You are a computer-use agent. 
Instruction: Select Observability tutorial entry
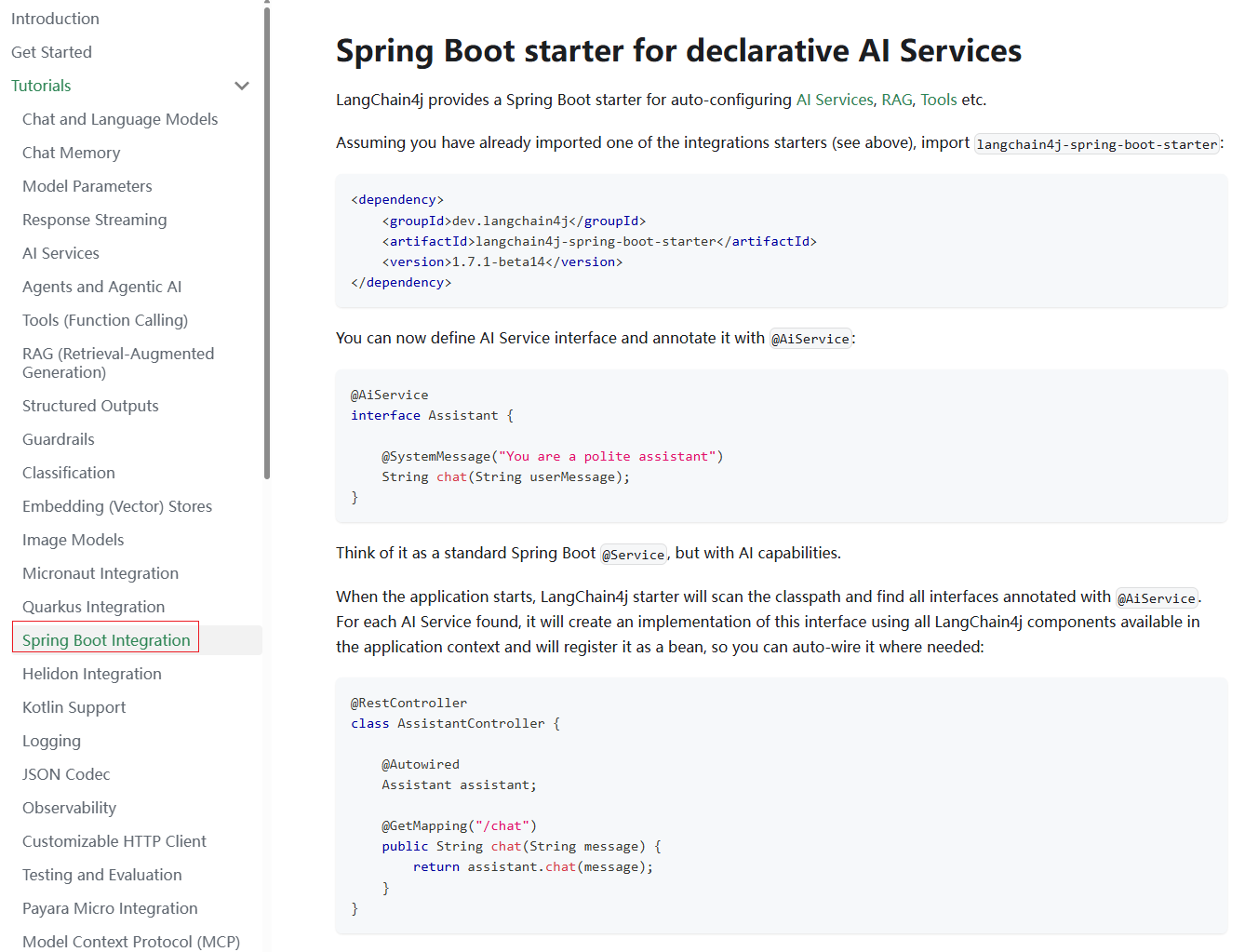point(69,808)
